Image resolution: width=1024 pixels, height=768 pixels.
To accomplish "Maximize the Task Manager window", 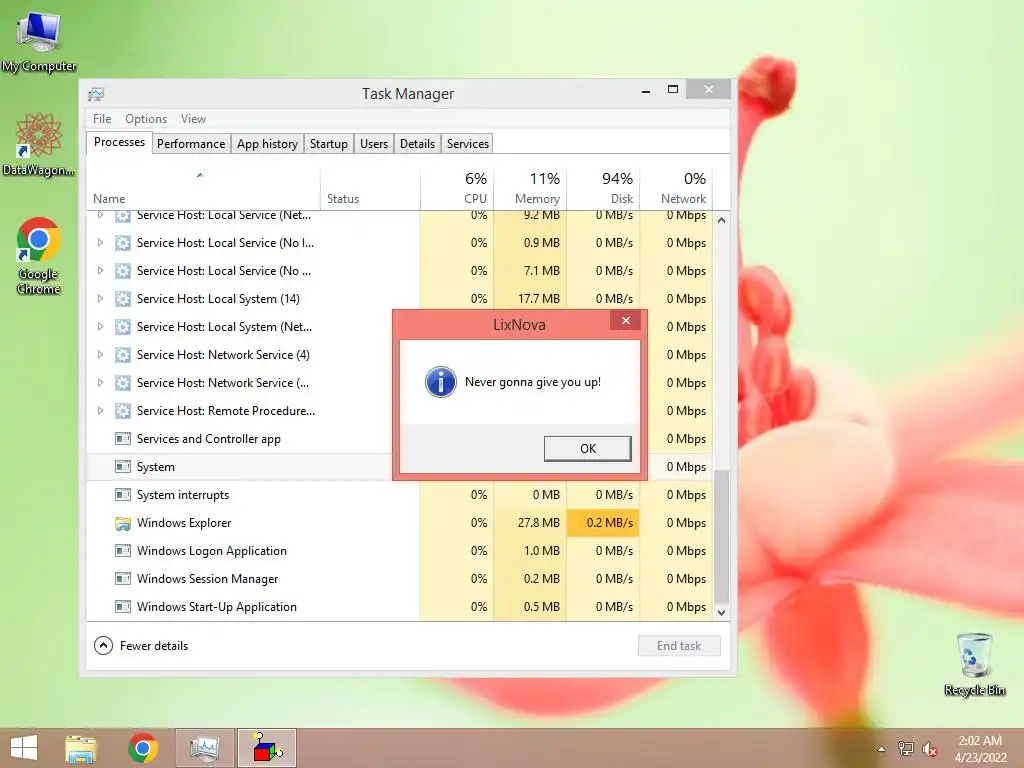I will click(x=673, y=89).
